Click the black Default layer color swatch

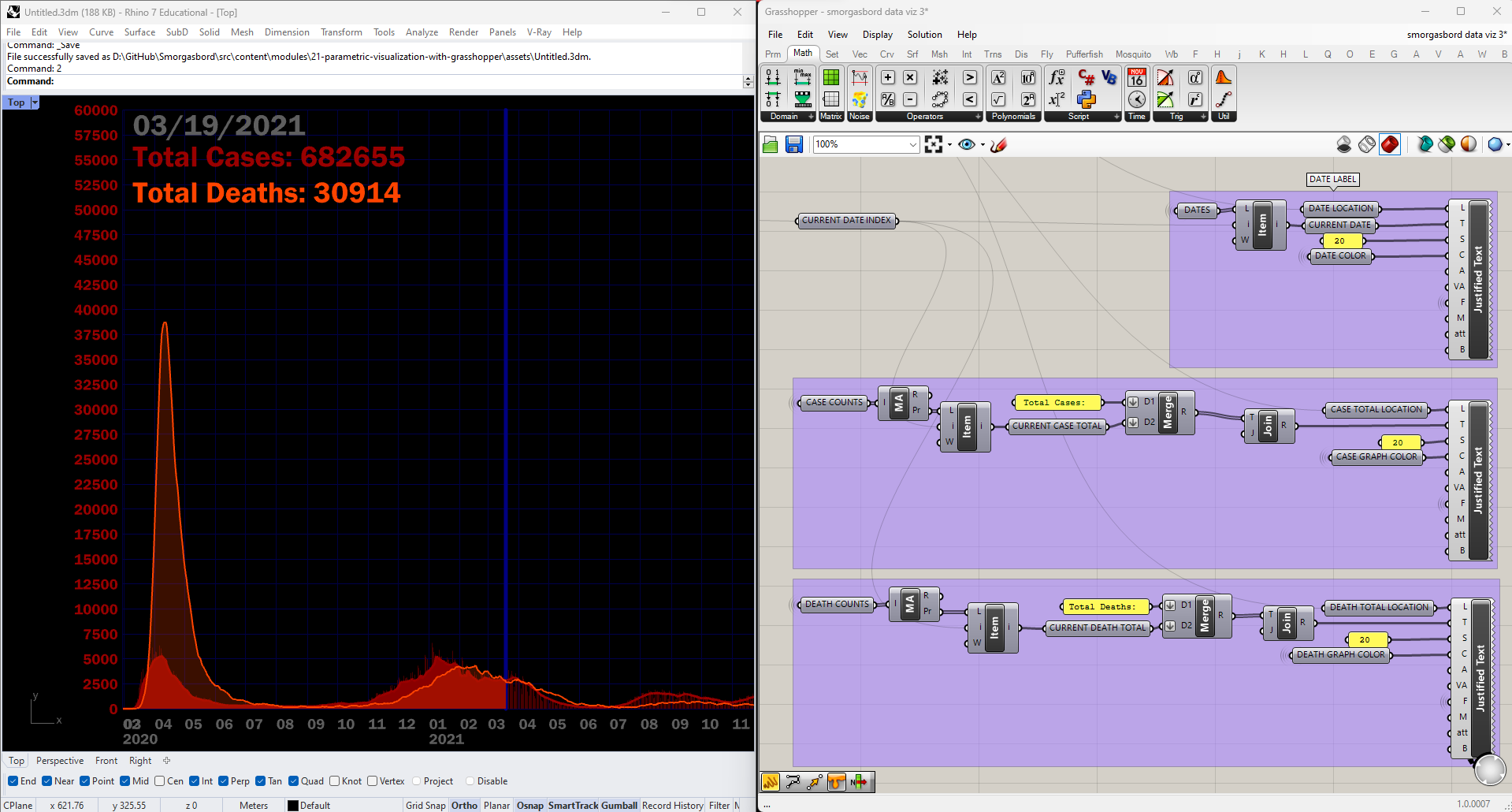tap(293, 806)
